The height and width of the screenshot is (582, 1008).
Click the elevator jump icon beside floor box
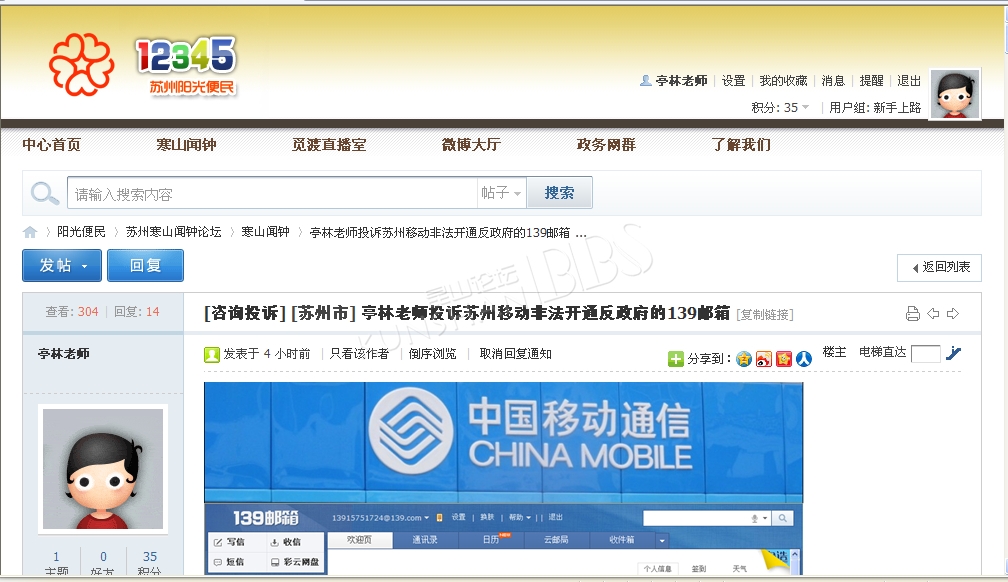click(x=953, y=353)
